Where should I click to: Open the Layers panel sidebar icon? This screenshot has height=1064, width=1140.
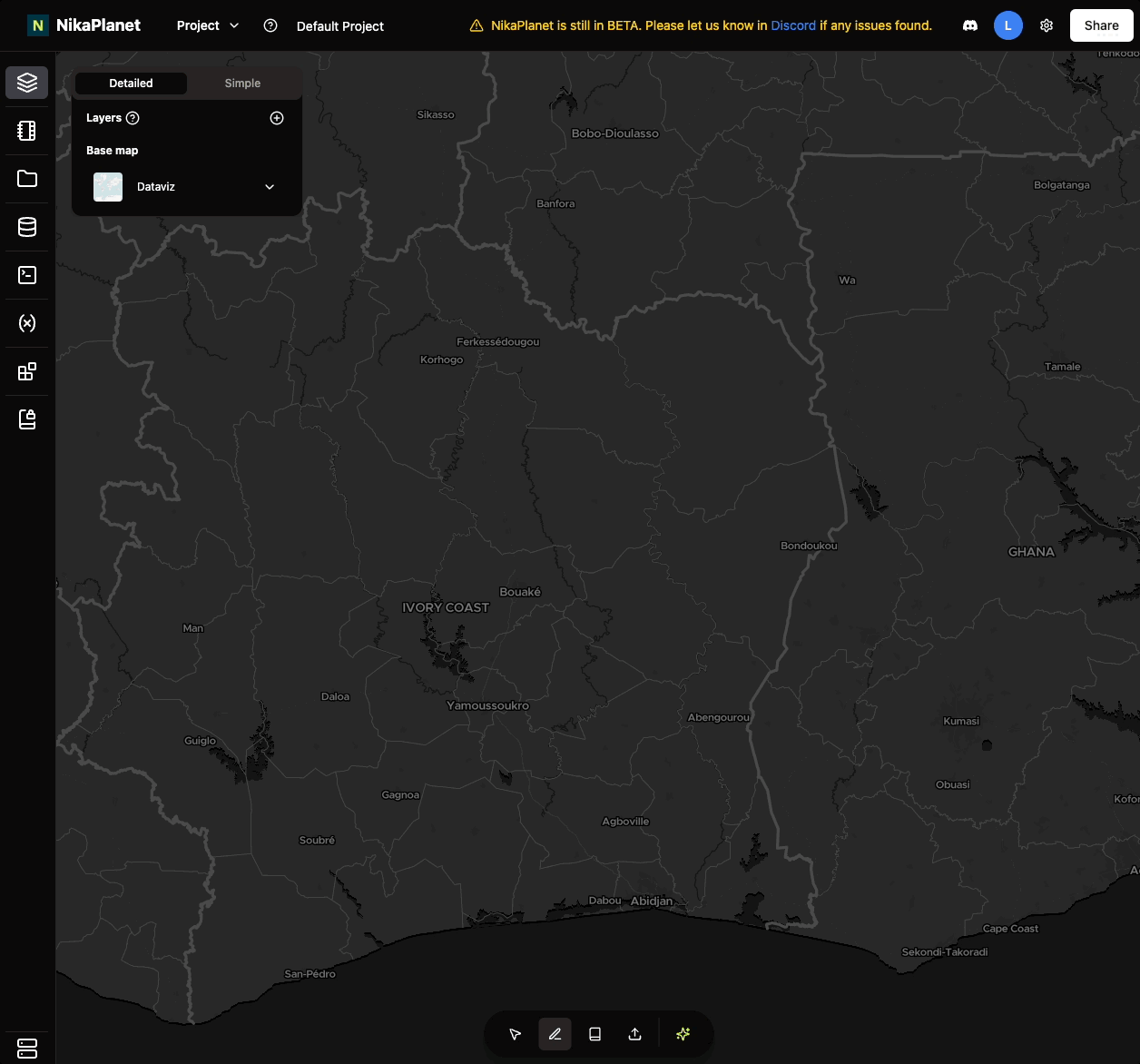27,83
